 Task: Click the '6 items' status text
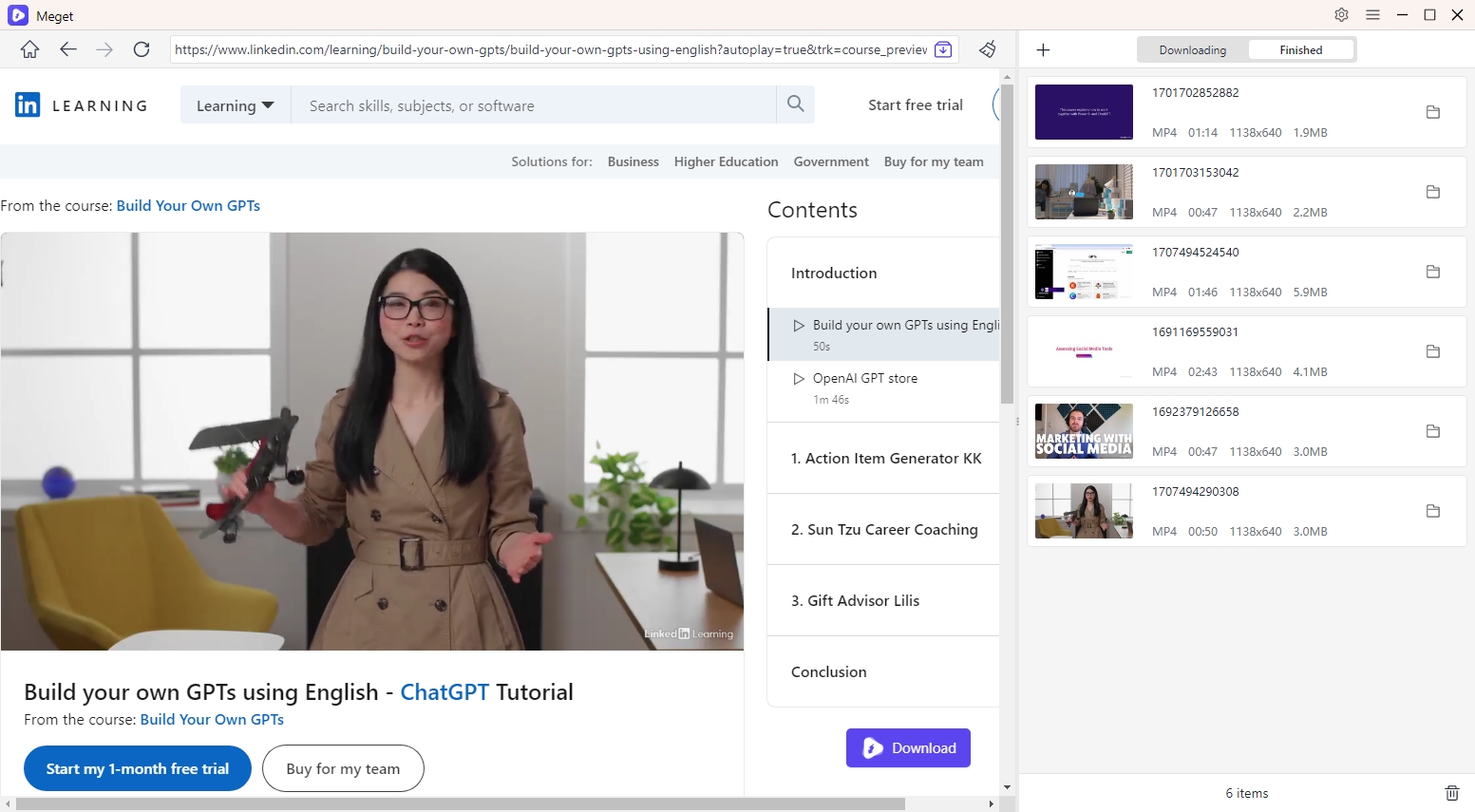click(x=1246, y=793)
